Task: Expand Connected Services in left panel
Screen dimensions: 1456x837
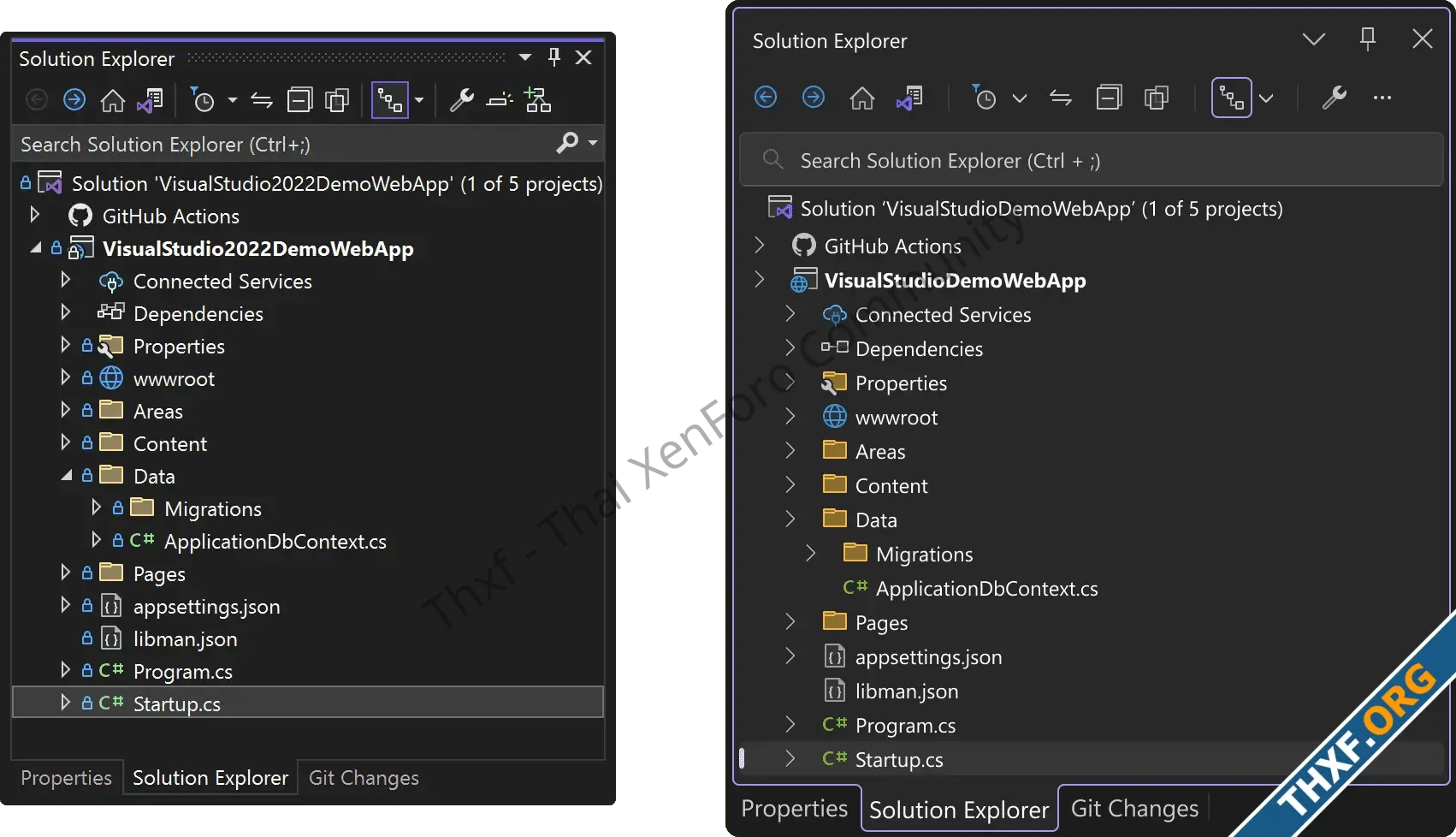Action: click(x=66, y=279)
